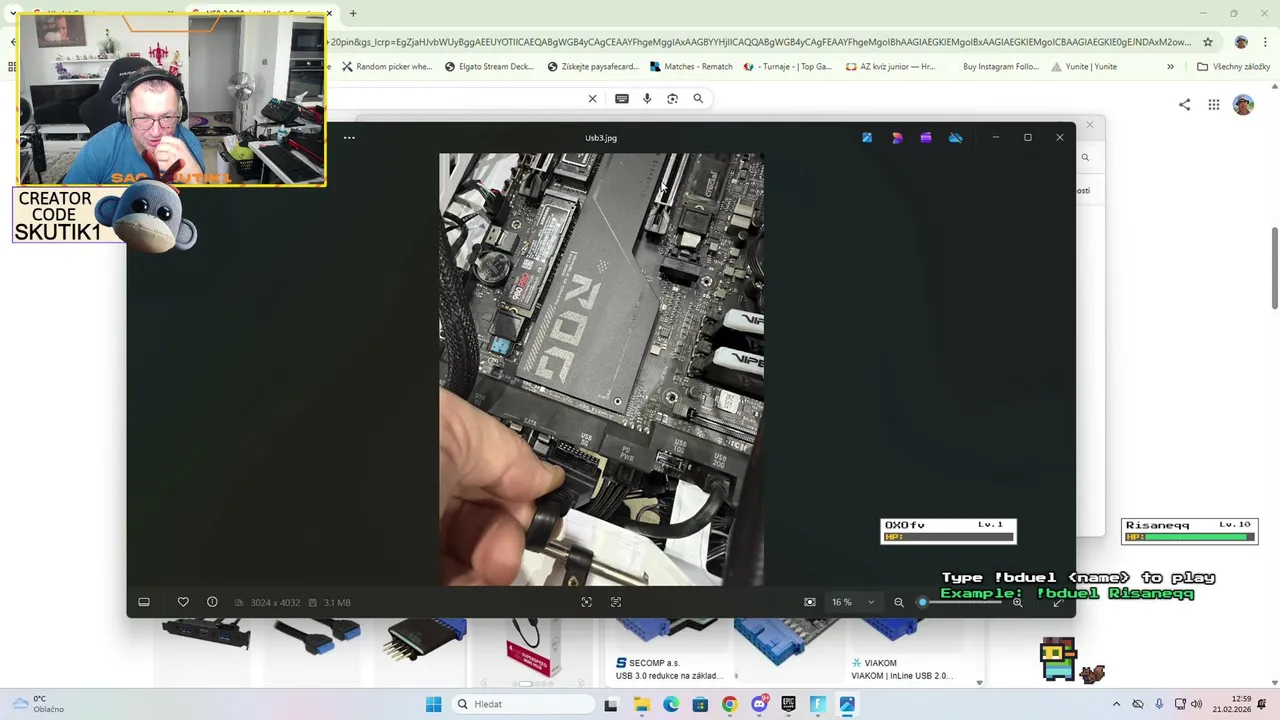
Task: Open the 16 % zoom level dropdown
Action: tap(853, 602)
